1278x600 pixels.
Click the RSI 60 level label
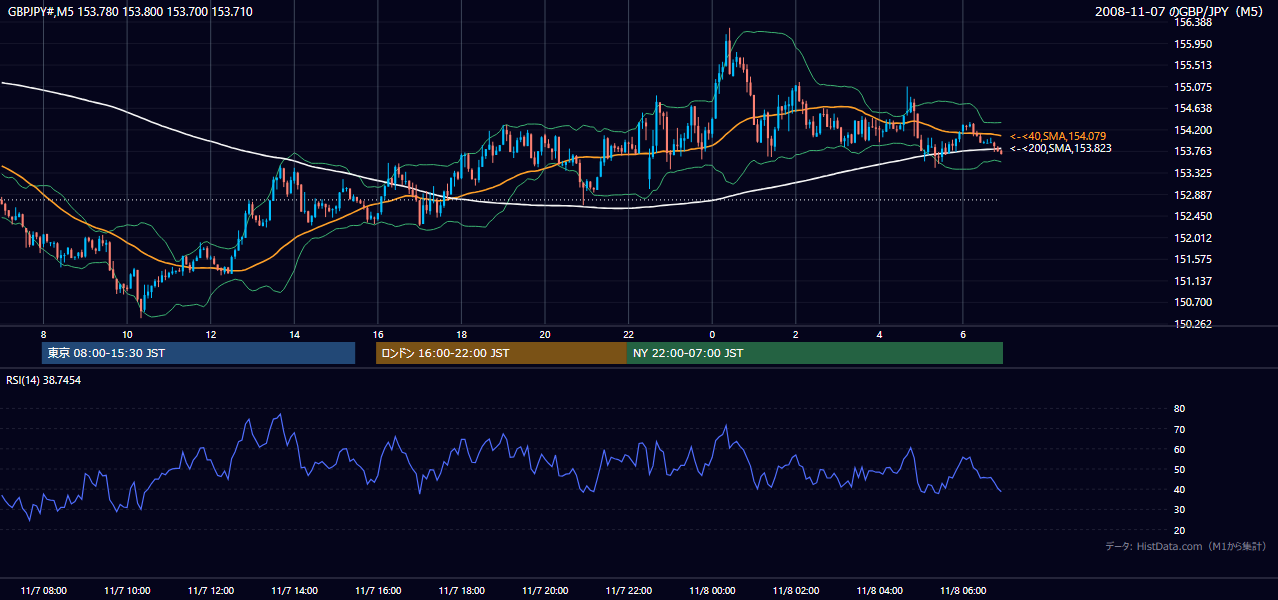point(1179,449)
